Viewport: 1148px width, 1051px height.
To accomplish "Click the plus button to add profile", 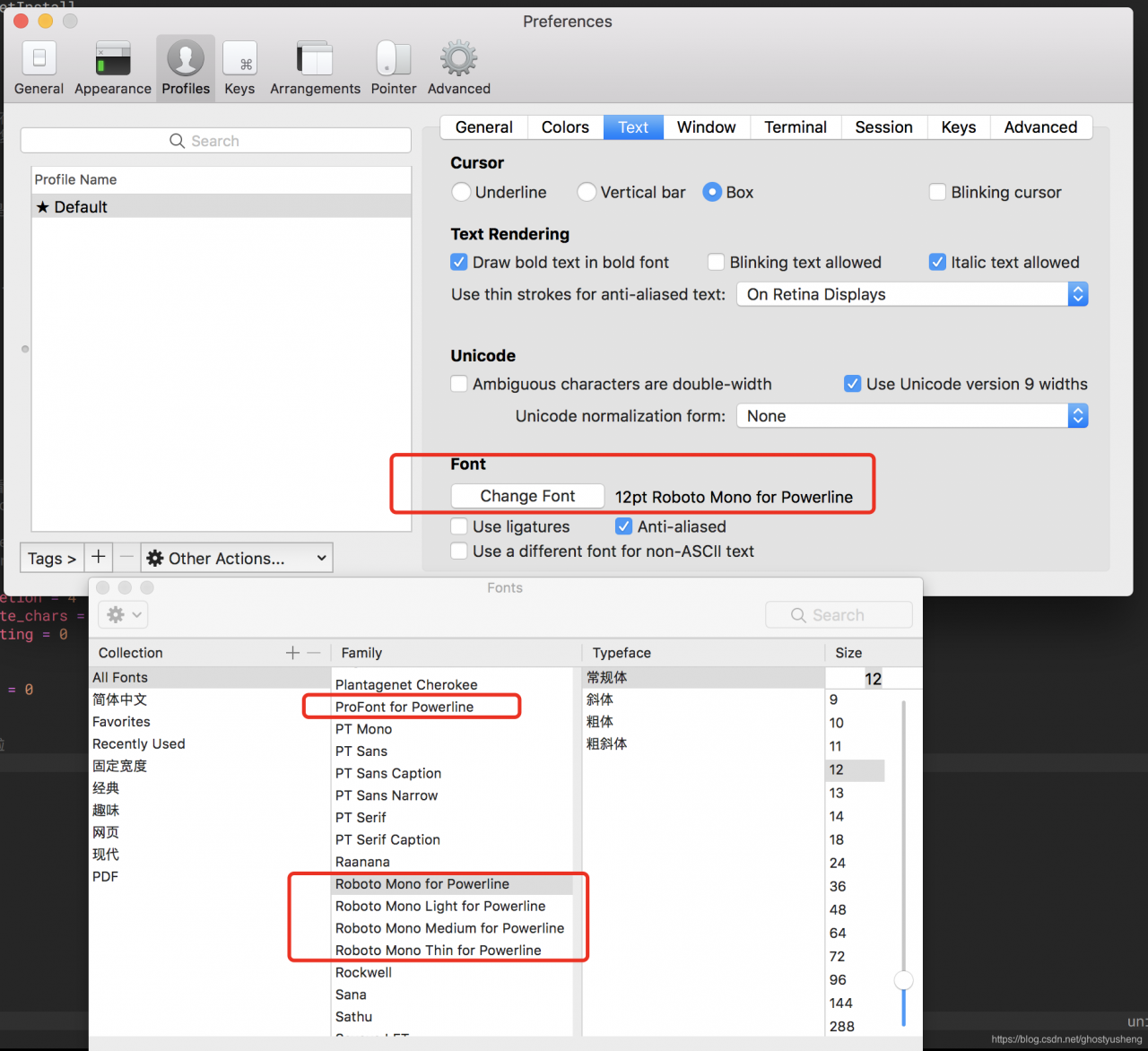I will 99,557.
